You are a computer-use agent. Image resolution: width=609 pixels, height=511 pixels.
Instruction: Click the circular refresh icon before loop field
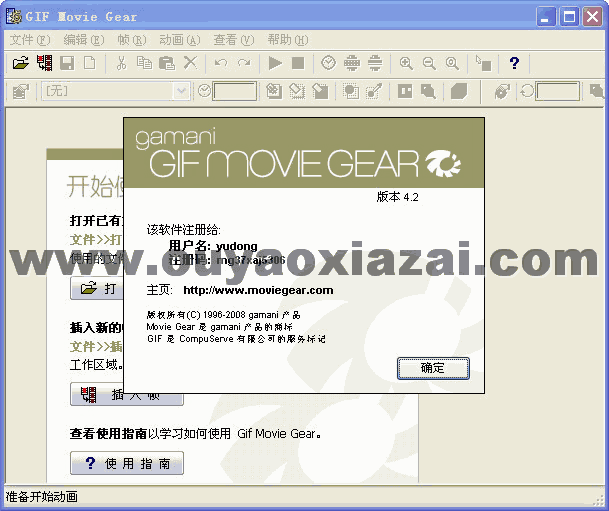527,92
